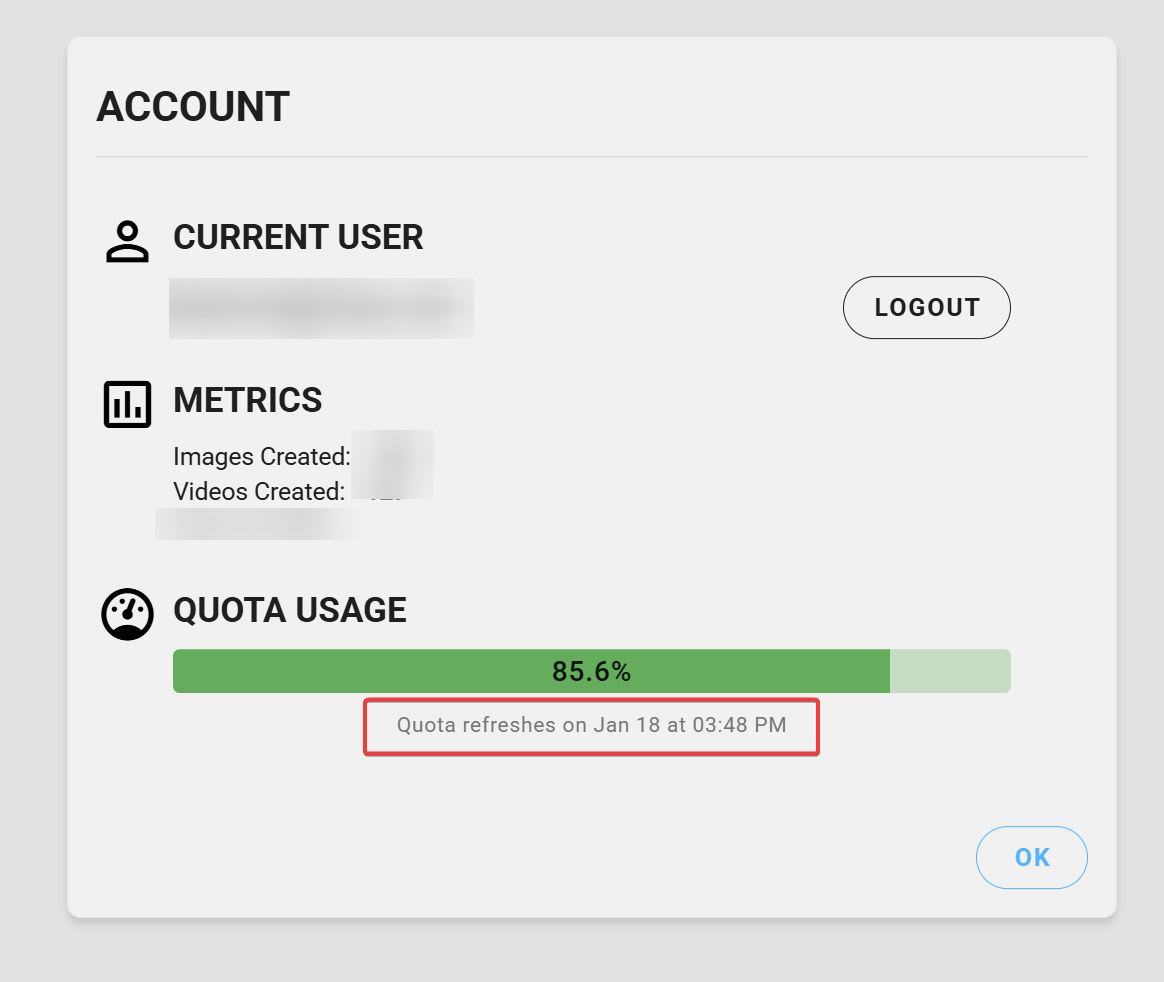Click the Videos Created label

(x=259, y=492)
